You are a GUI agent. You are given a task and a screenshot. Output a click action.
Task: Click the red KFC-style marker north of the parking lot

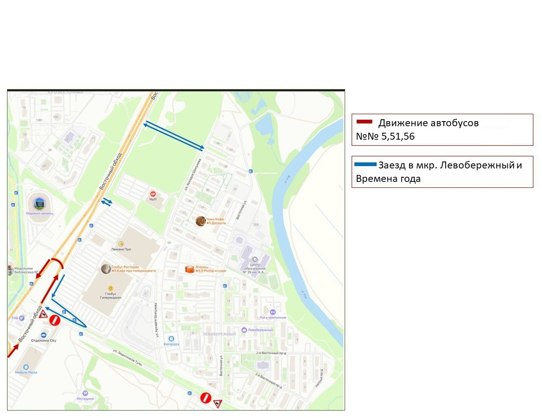click(x=153, y=194)
